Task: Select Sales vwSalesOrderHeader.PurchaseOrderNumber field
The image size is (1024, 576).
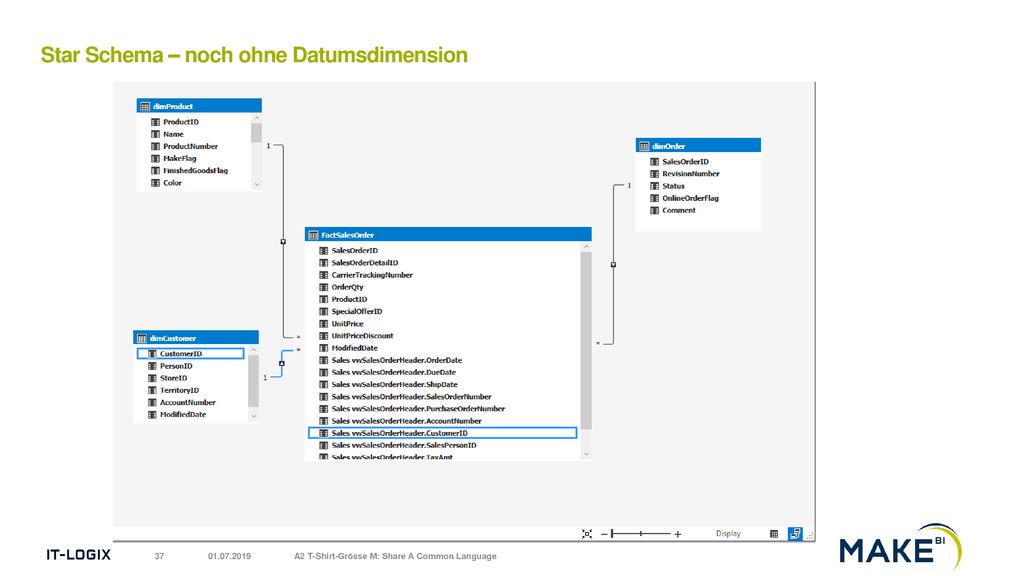Action: (418, 409)
